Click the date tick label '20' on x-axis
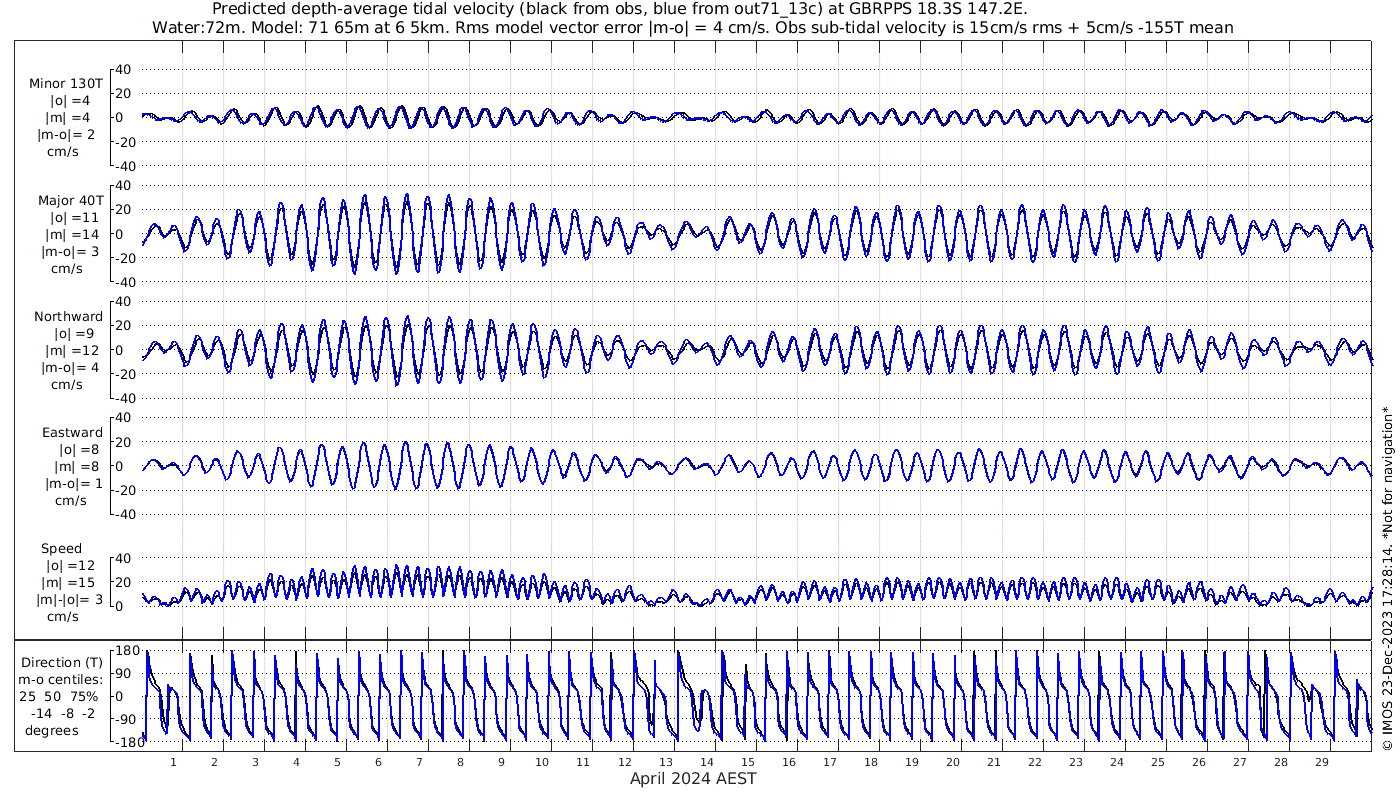 tap(952, 762)
